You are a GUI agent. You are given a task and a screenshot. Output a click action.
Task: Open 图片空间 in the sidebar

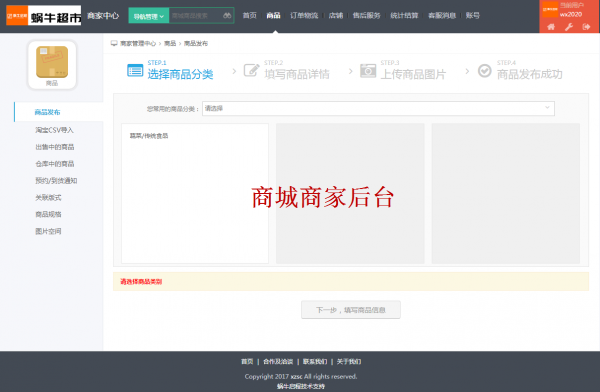click(48, 231)
